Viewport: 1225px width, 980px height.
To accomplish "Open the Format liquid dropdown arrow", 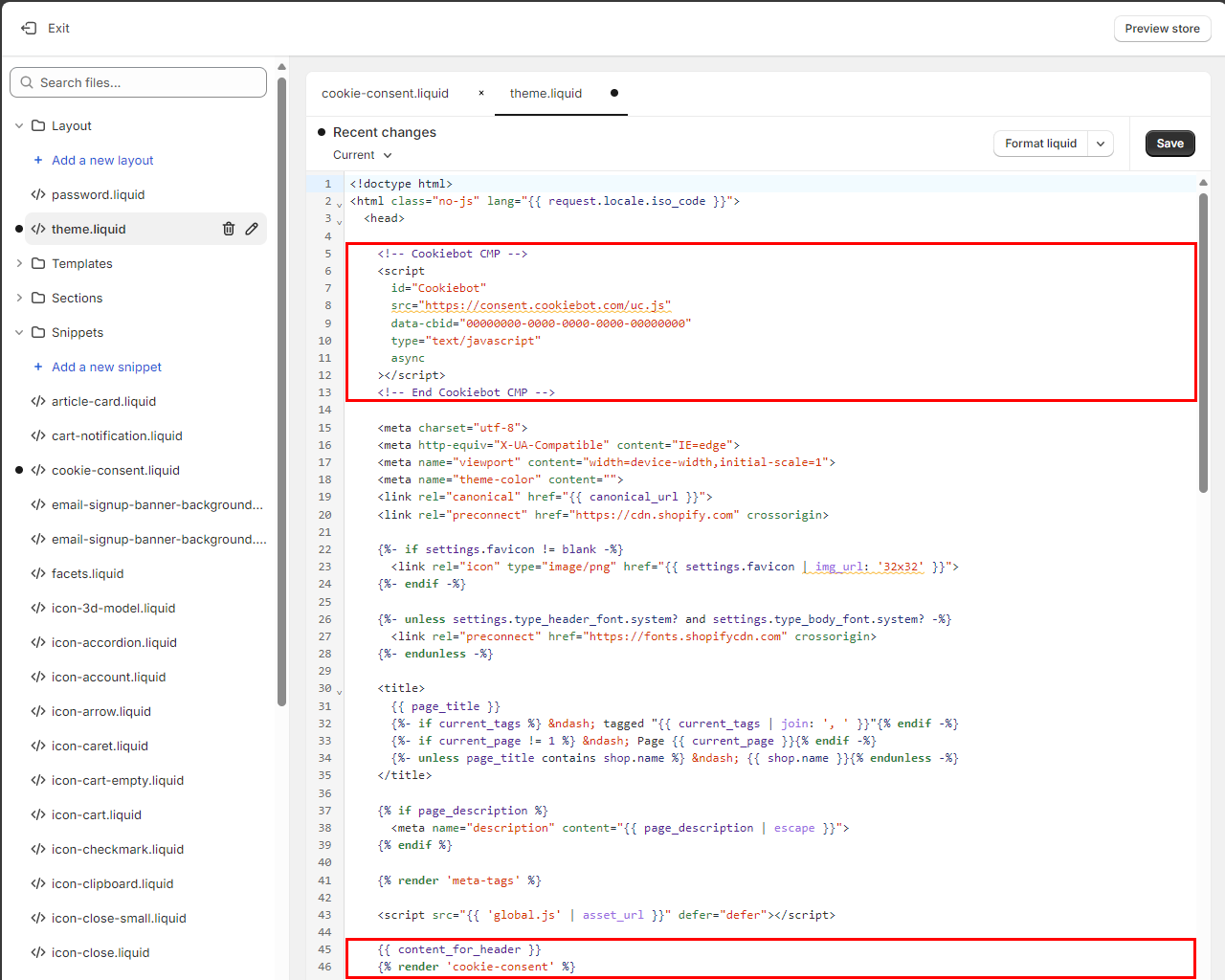I will tap(1101, 144).
